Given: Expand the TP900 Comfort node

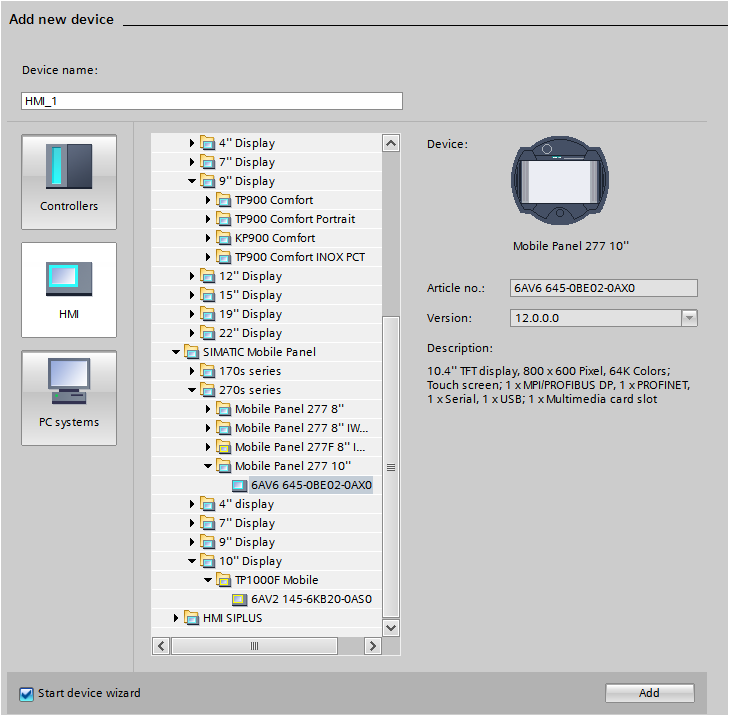Looking at the screenshot, I should tap(208, 200).
